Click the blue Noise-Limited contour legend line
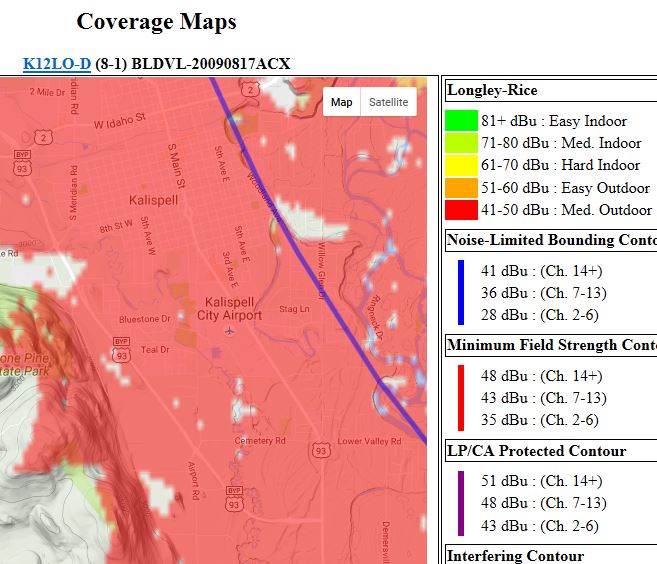The image size is (657, 564). pyautogui.click(x=461, y=292)
